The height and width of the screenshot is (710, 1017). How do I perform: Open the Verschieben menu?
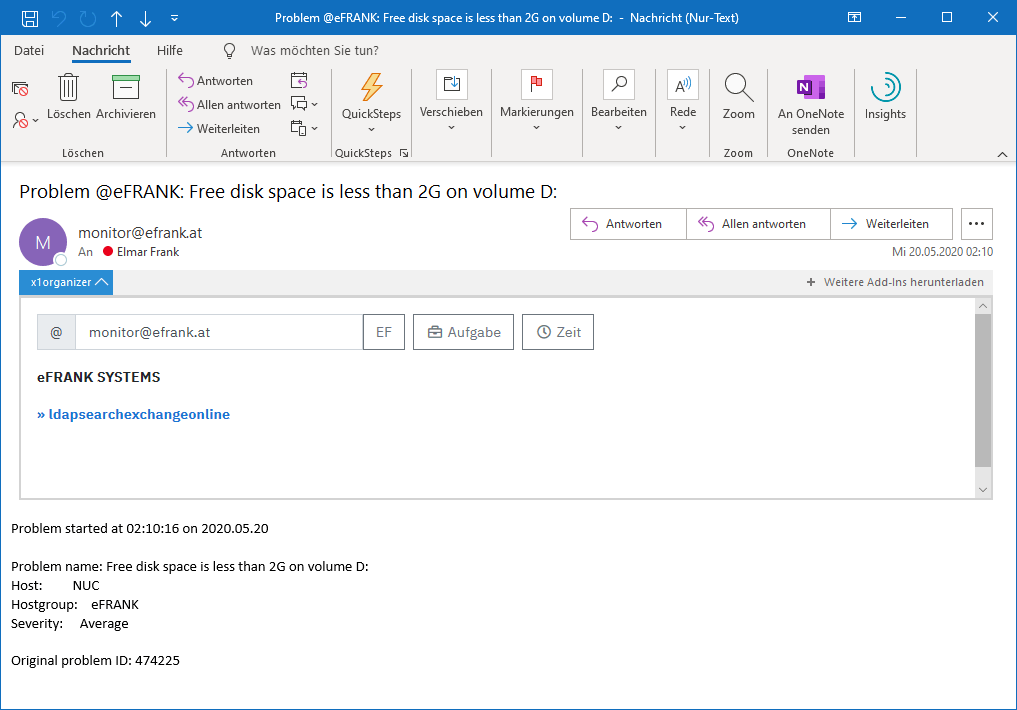[451, 101]
